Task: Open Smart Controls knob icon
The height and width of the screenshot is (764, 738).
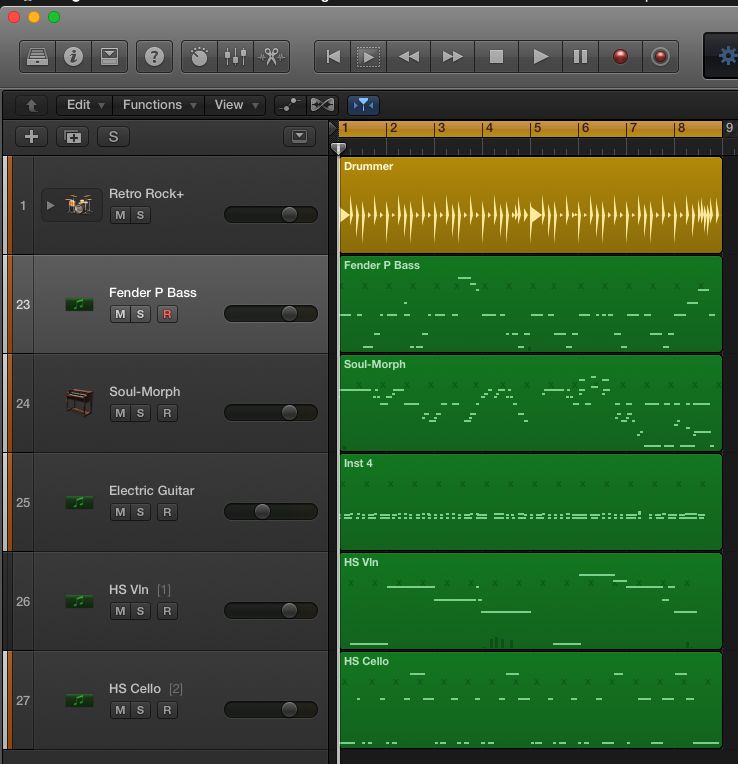Action: (199, 57)
